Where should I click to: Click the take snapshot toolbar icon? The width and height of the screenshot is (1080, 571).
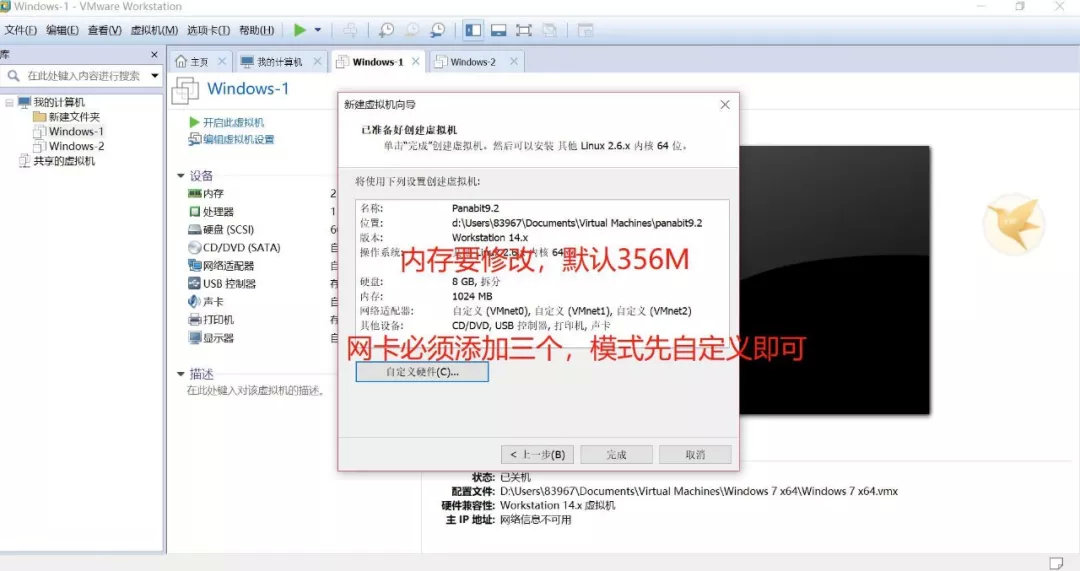pyautogui.click(x=386, y=30)
